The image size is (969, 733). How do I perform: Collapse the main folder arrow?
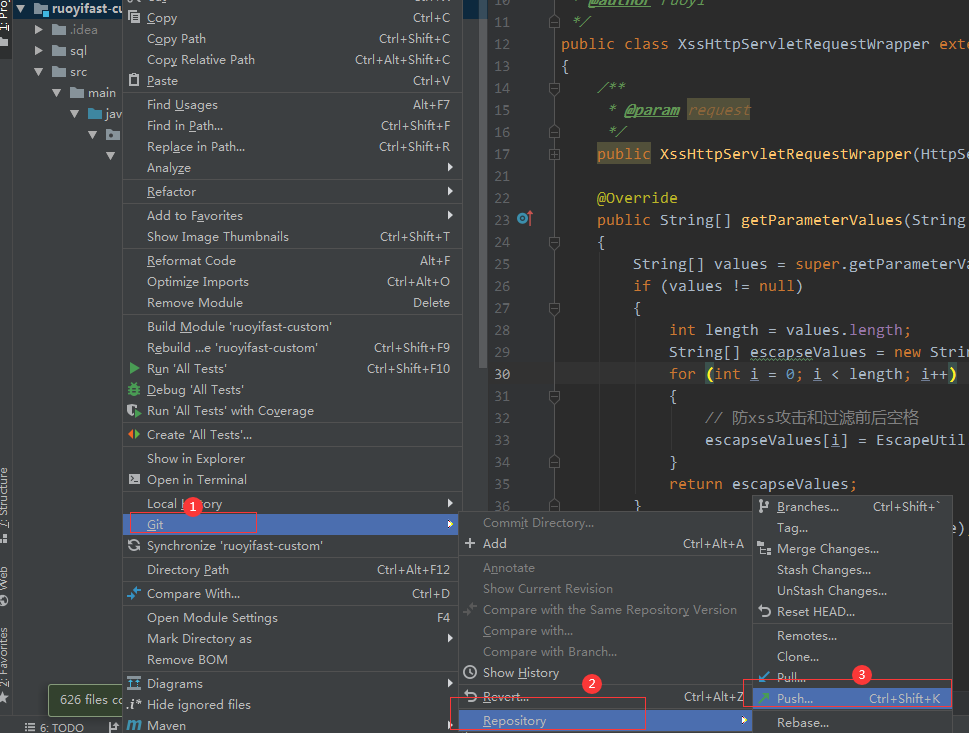click(56, 93)
